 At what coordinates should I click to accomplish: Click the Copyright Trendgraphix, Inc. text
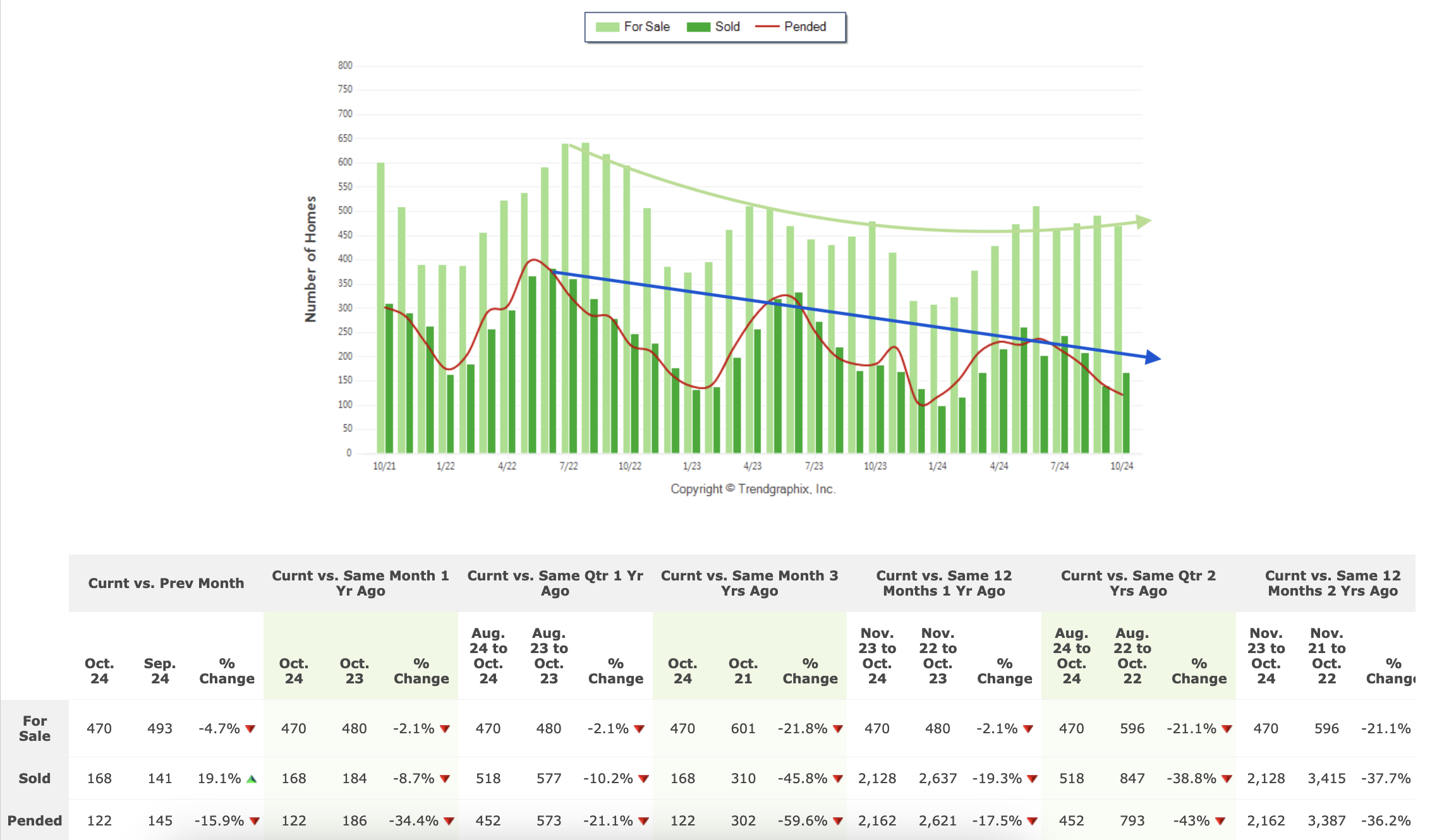click(x=753, y=489)
